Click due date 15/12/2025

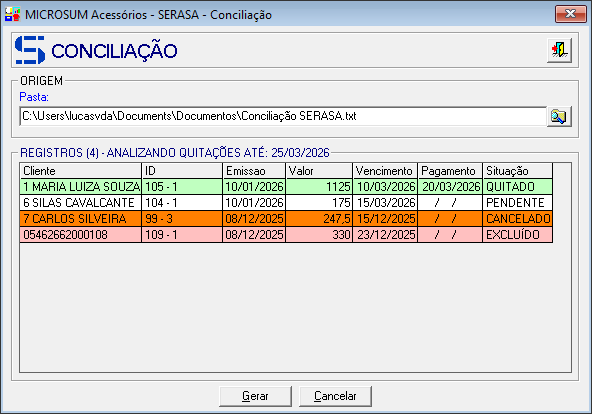(x=385, y=219)
